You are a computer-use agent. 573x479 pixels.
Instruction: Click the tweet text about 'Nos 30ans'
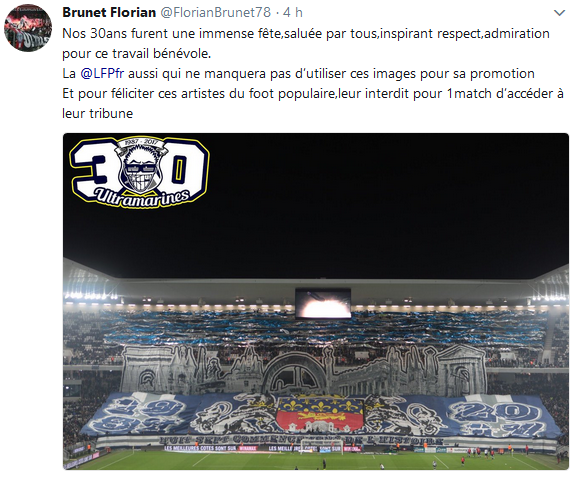(306, 43)
